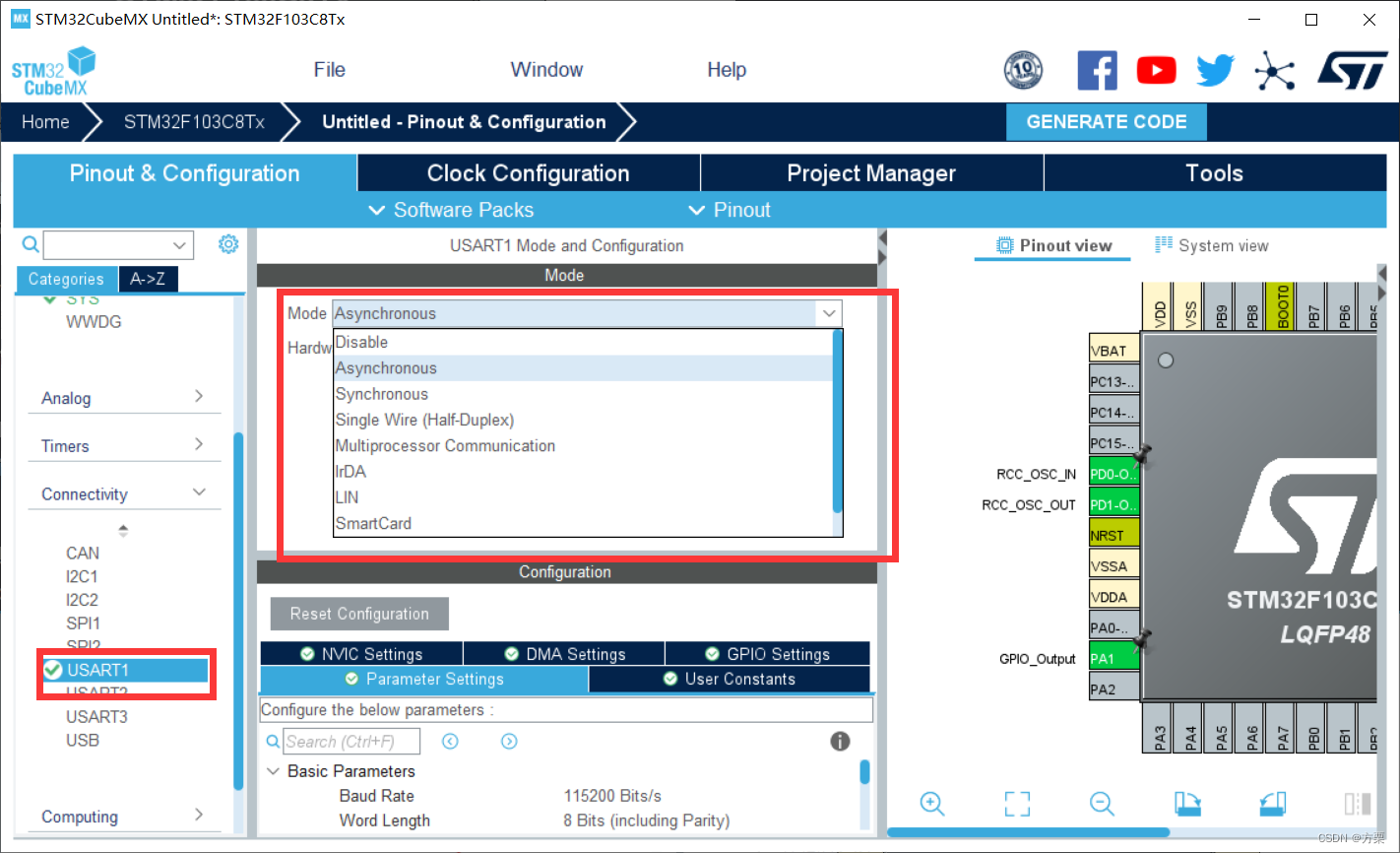Select Synchronous mode option
This screenshot has width=1400, height=853.
click(584, 394)
